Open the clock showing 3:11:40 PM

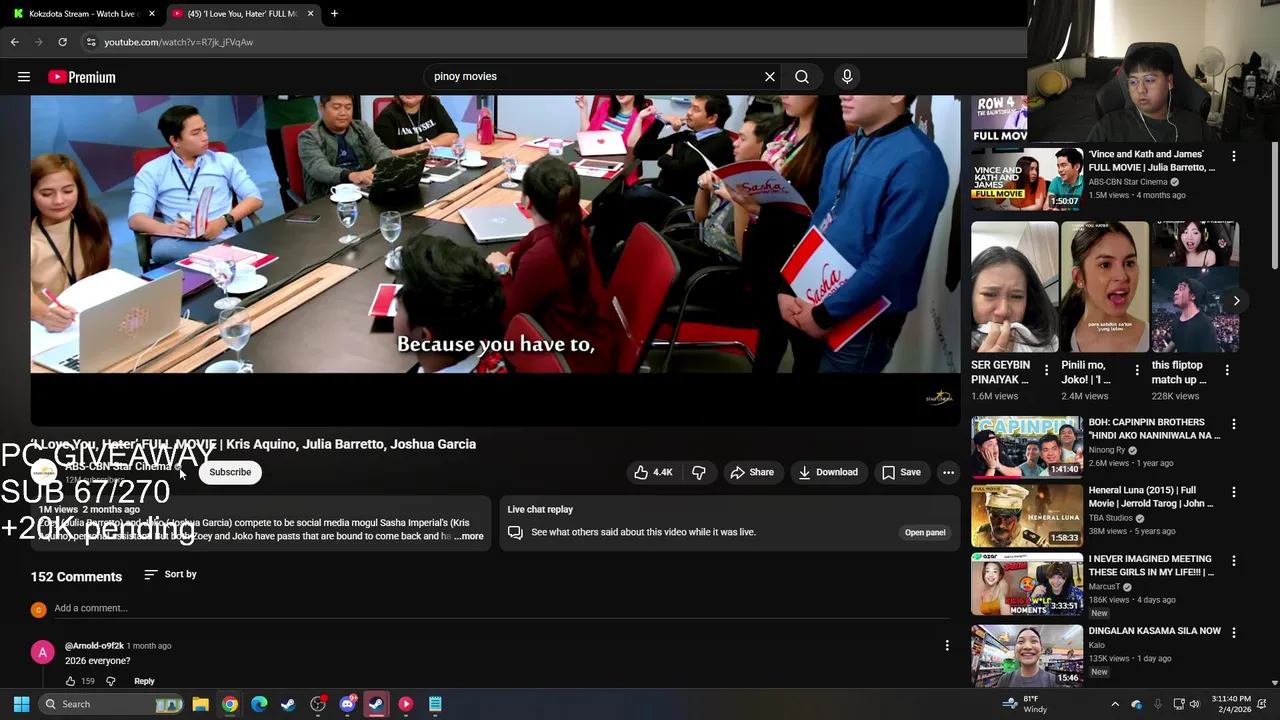[x=1229, y=704]
